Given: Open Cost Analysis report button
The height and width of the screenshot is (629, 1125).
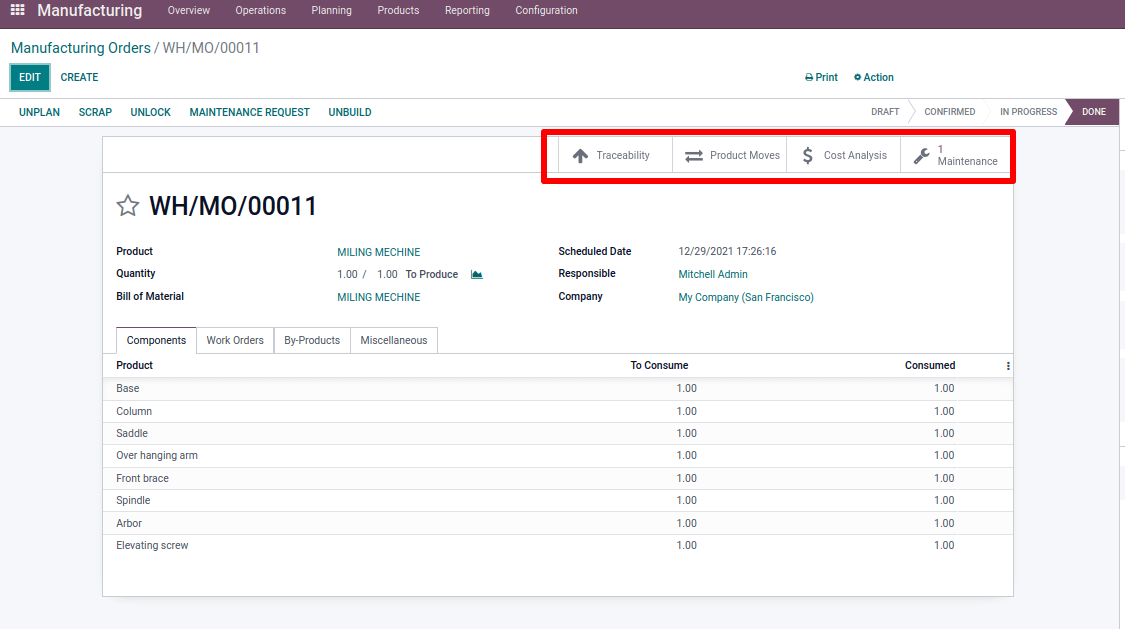Looking at the screenshot, I should (x=844, y=155).
